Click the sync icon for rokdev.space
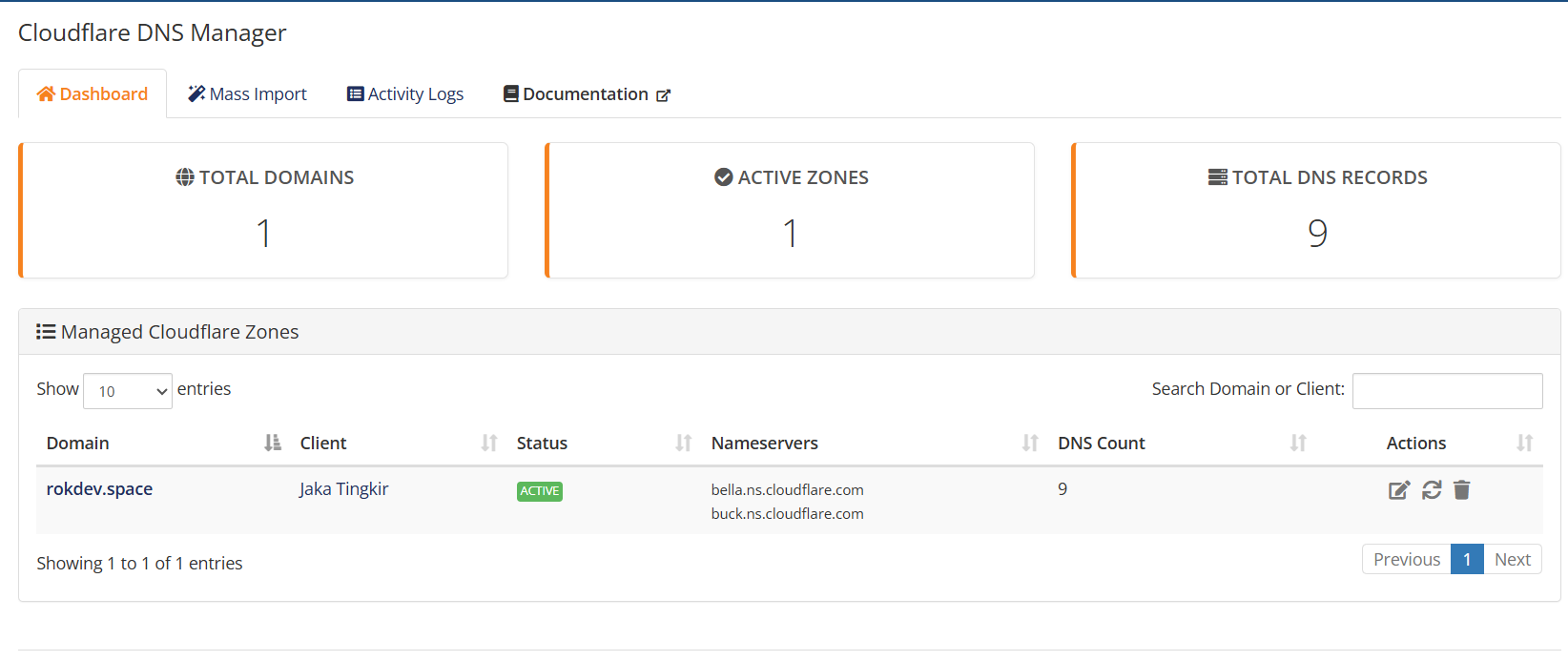This screenshot has width=1568, height=661. click(1432, 490)
